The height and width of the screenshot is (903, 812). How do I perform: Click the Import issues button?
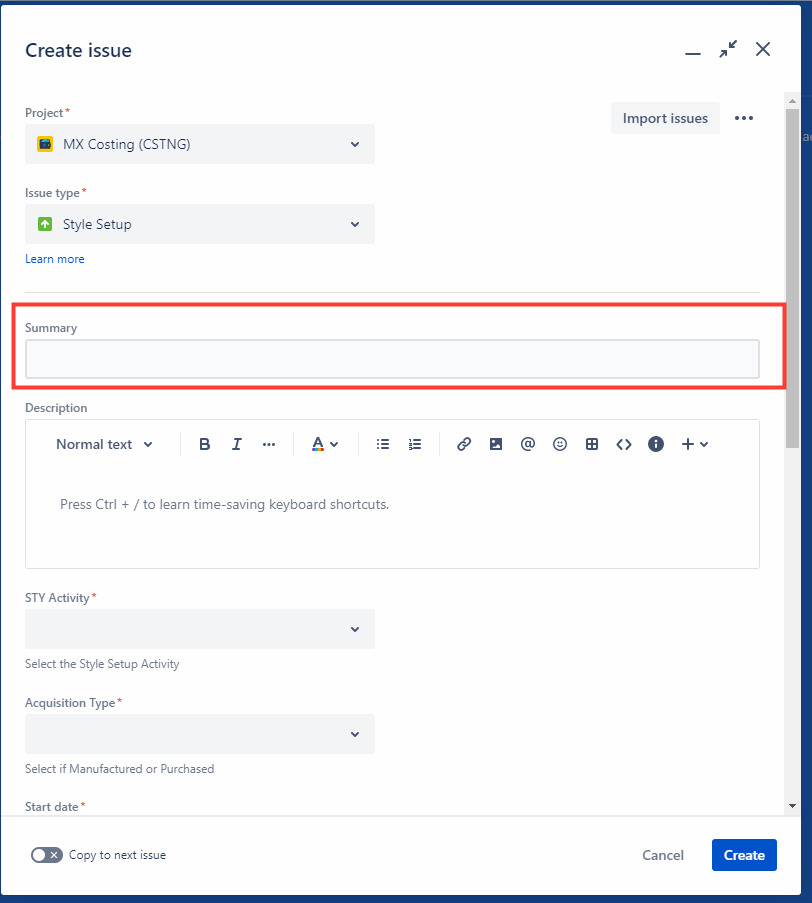tap(665, 118)
